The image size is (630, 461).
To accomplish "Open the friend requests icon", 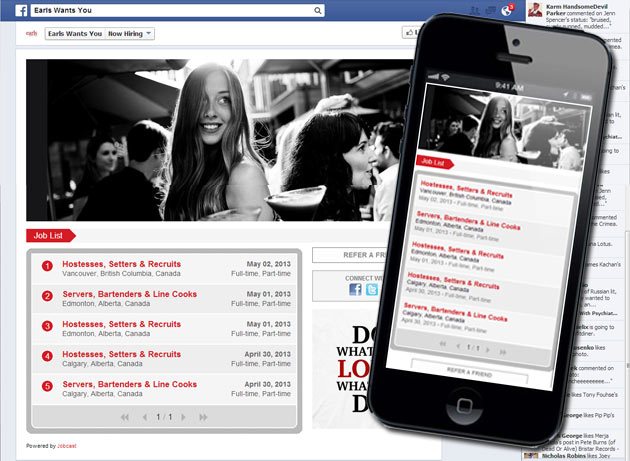I will pos(475,11).
